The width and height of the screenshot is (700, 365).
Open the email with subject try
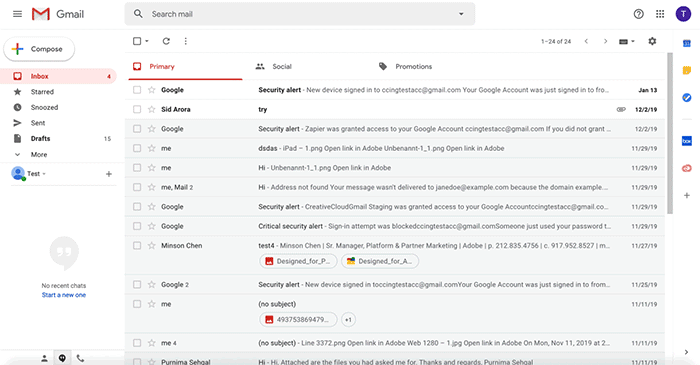395,109
